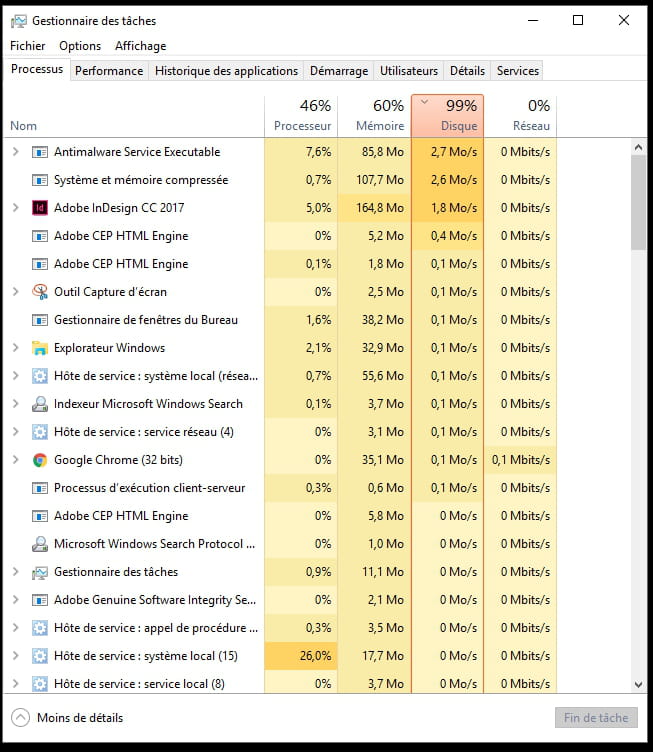The image size is (653, 752).
Task: Click the gear icon of Hôte de service : service réseau (4)
Action: pyautogui.click(x=40, y=432)
